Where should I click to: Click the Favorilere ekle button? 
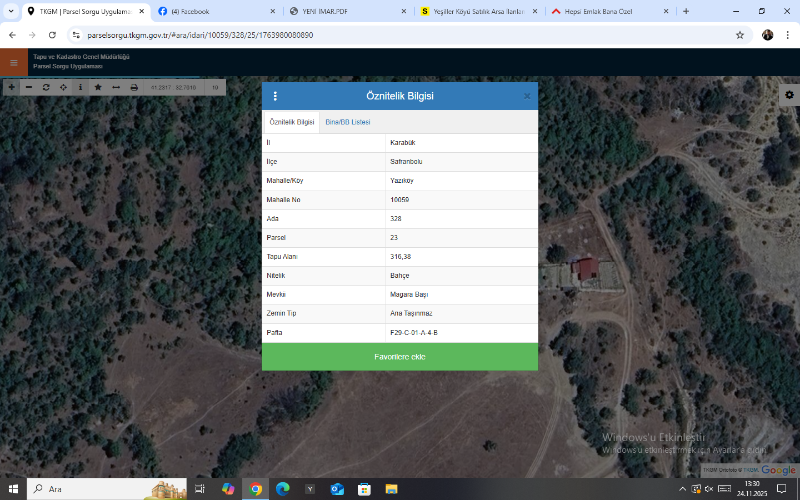point(400,357)
